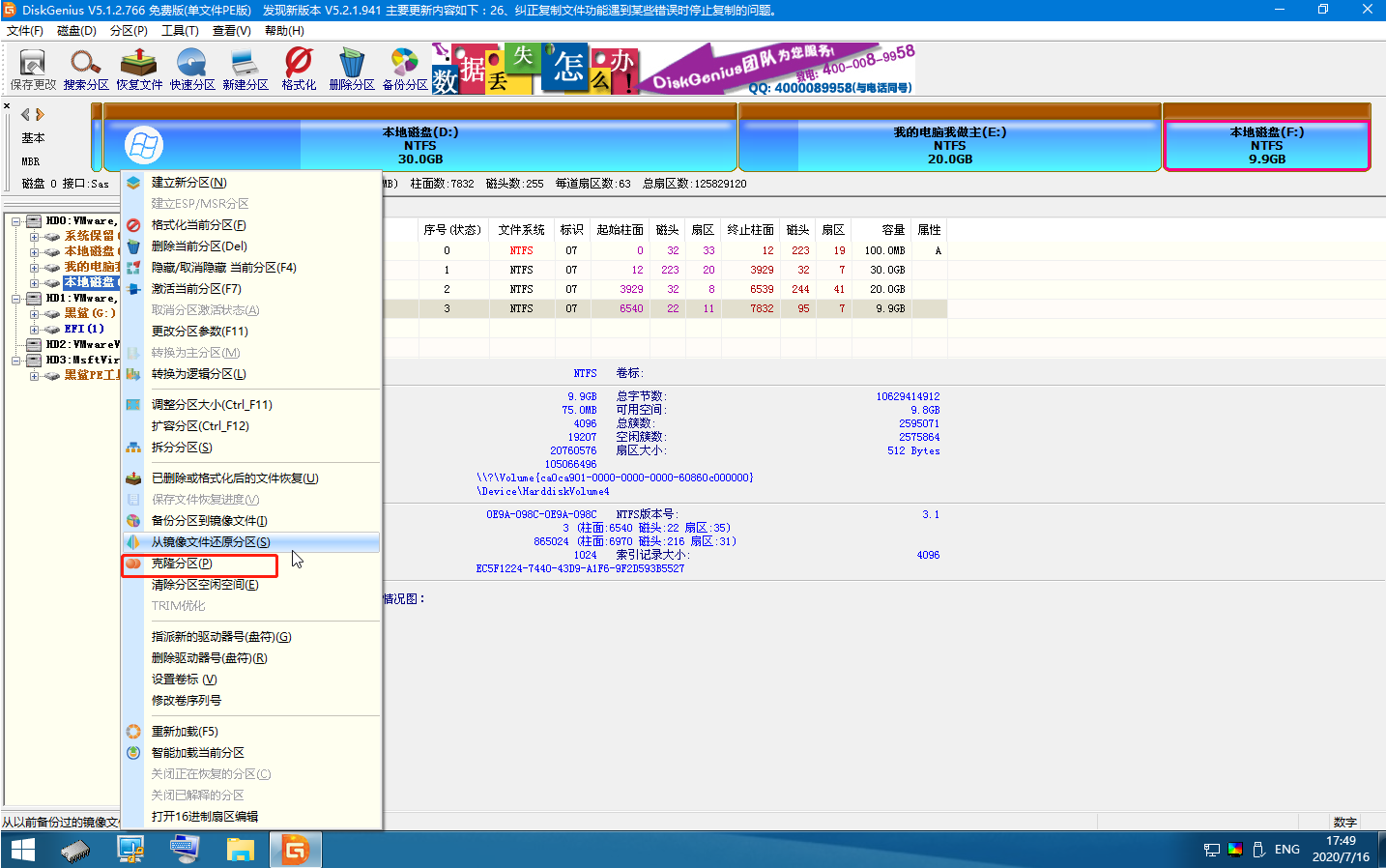Choose 智能加载当前分区
1386x868 pixels.
pyautogui.click(x=251, y=753)
